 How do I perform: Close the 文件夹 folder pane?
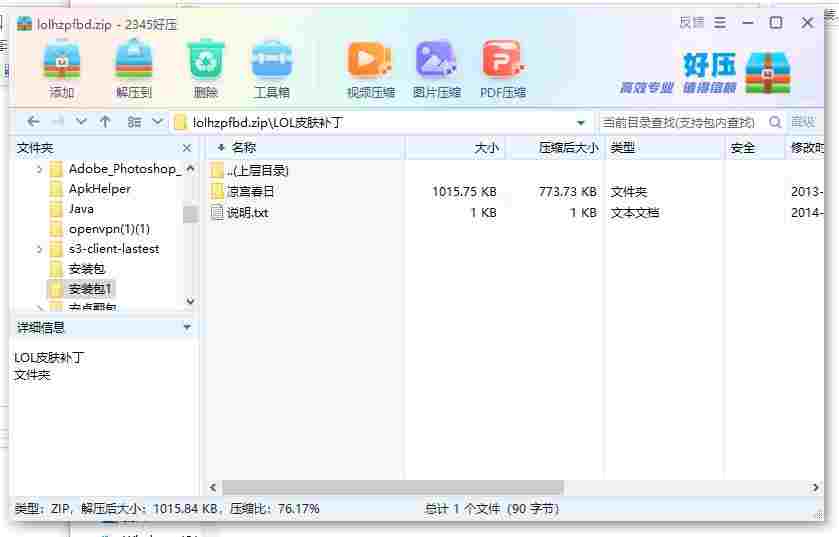(x=187, y=148)
